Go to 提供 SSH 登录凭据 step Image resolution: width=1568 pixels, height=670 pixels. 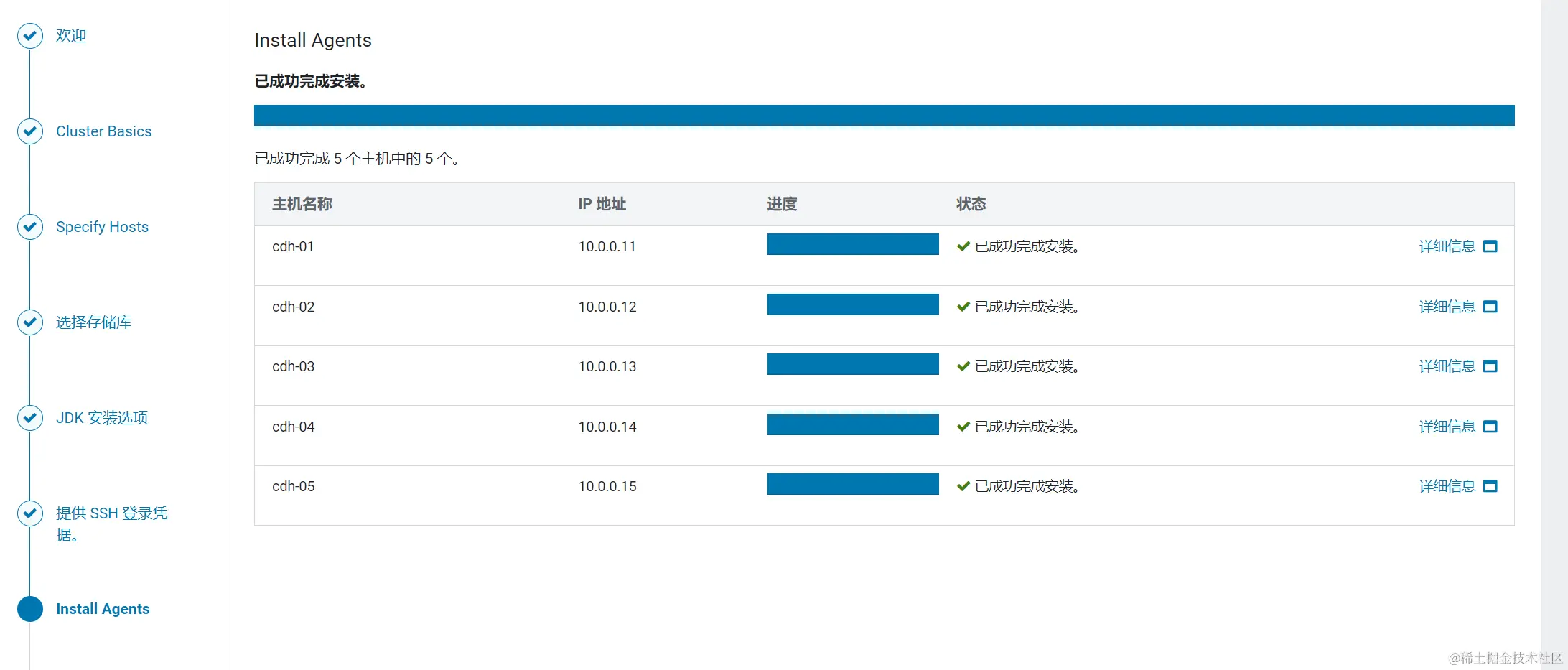click(112, 524)
